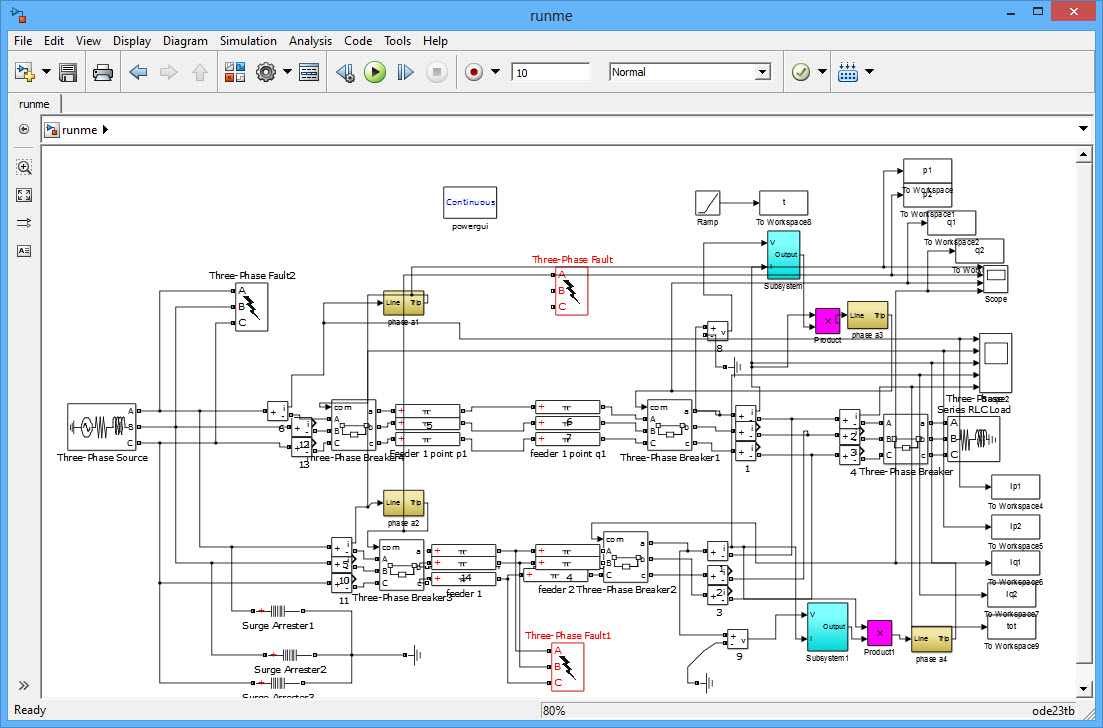The width and height of the screenshot is (1103, 728).
Task: Click the Update Diagram green checkmark icon
Action: (x=801, y=72)
